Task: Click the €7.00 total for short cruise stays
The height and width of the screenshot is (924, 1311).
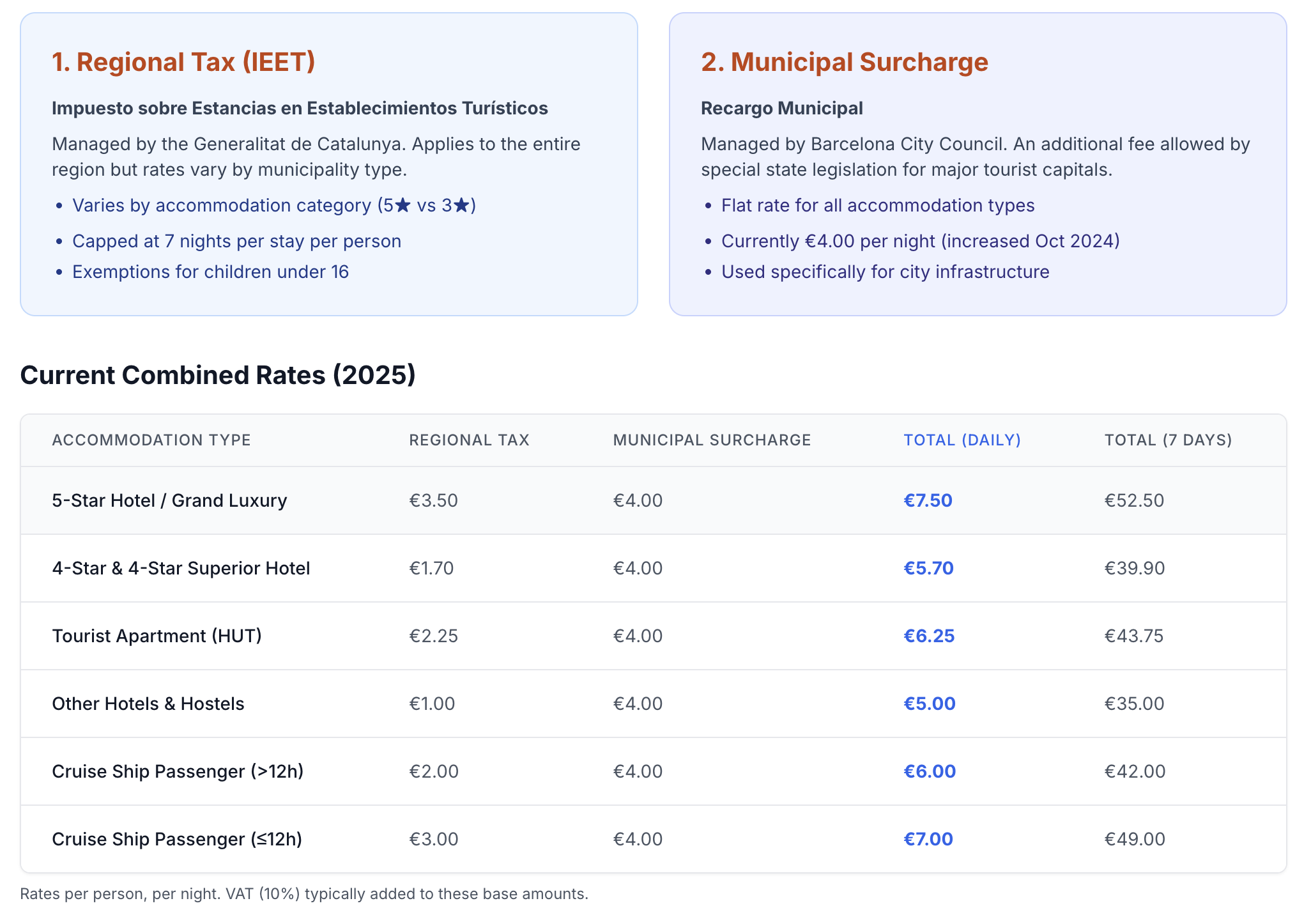Action: (928, 839)
